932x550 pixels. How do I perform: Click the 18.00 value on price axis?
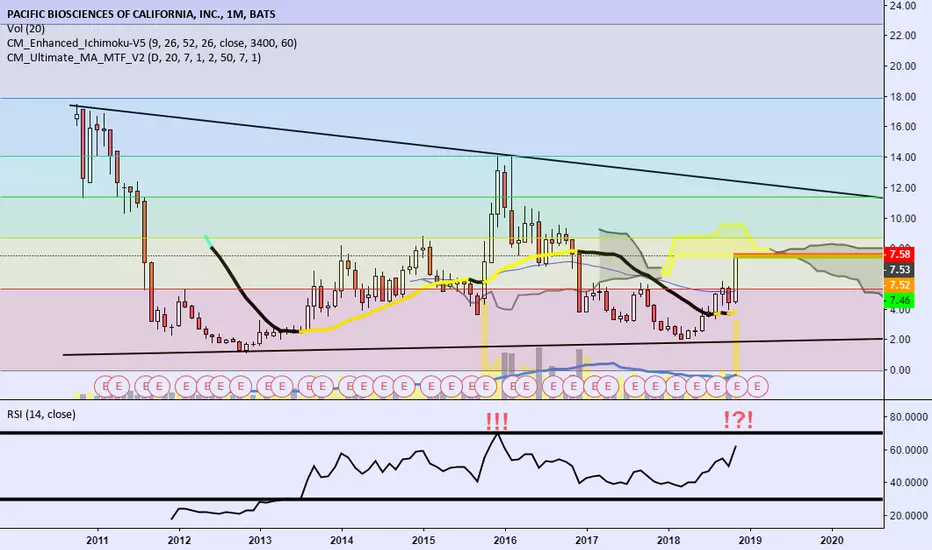pyautogui.click(x=903, y=96)
